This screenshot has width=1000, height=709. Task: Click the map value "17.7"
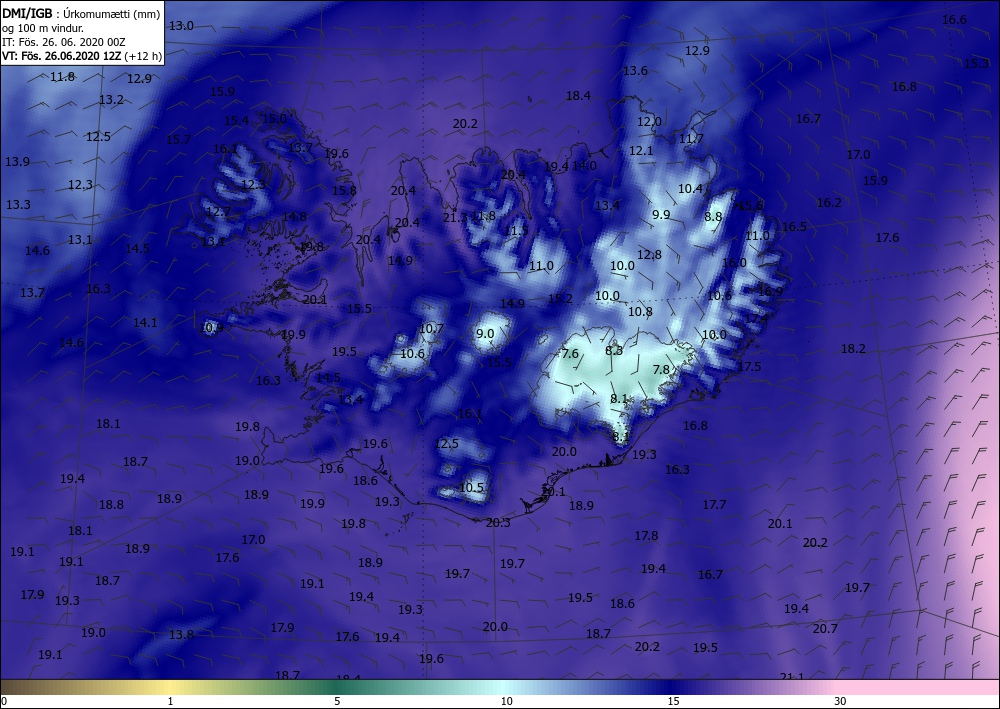pyautogui.click(x=714, y=504)
